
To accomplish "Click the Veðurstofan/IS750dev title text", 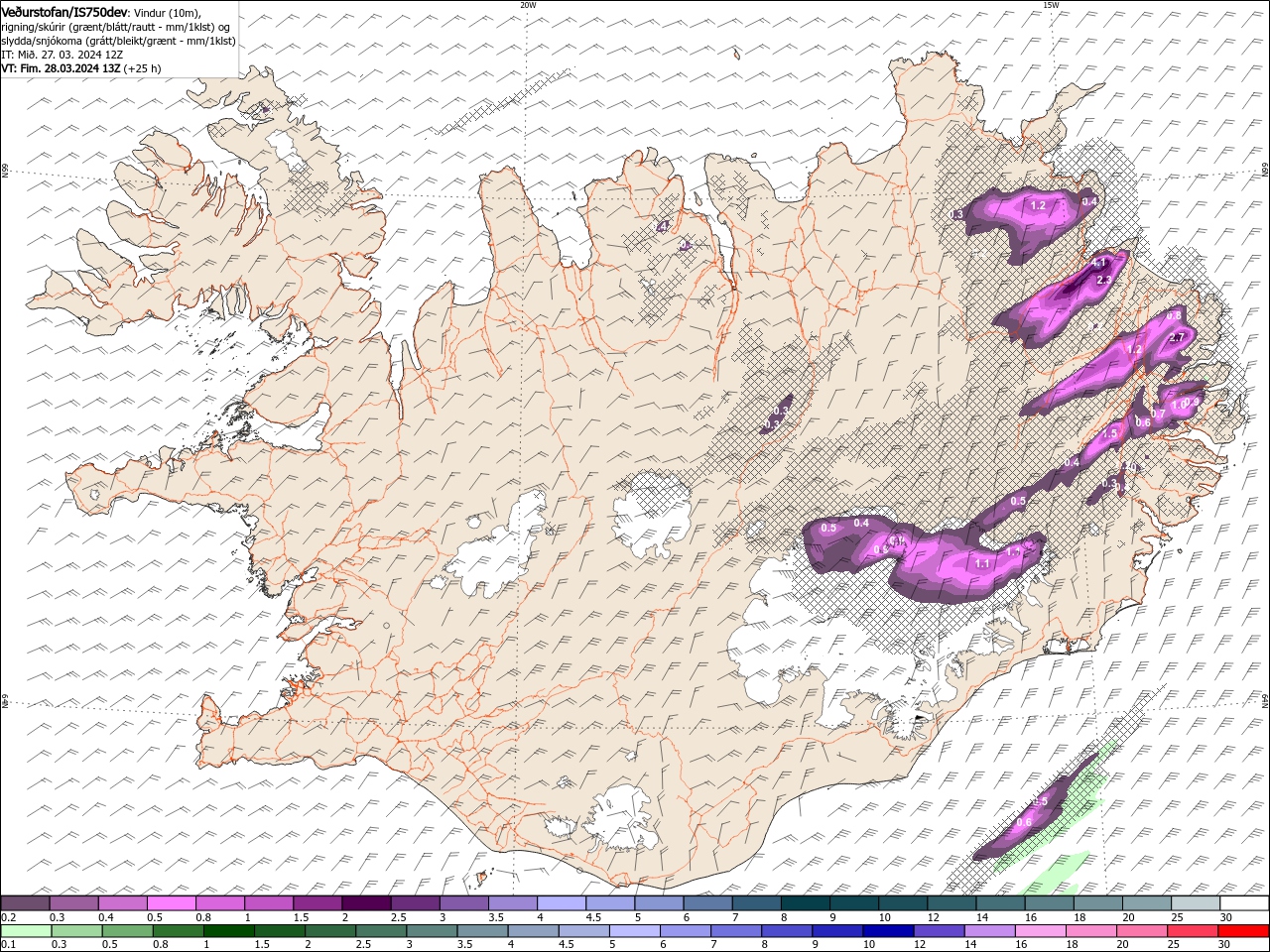I will [64, 11].
